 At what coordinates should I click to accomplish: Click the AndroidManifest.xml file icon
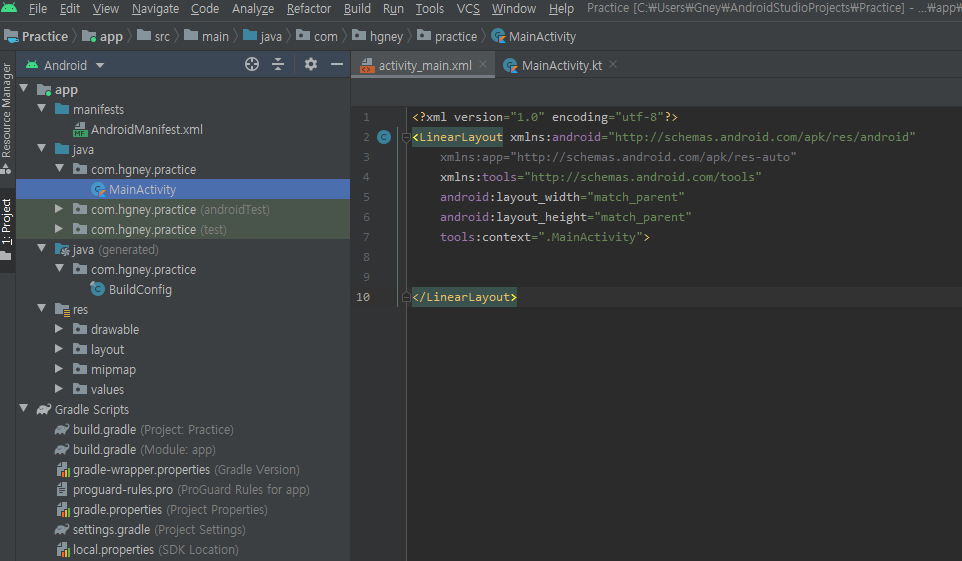80,130
